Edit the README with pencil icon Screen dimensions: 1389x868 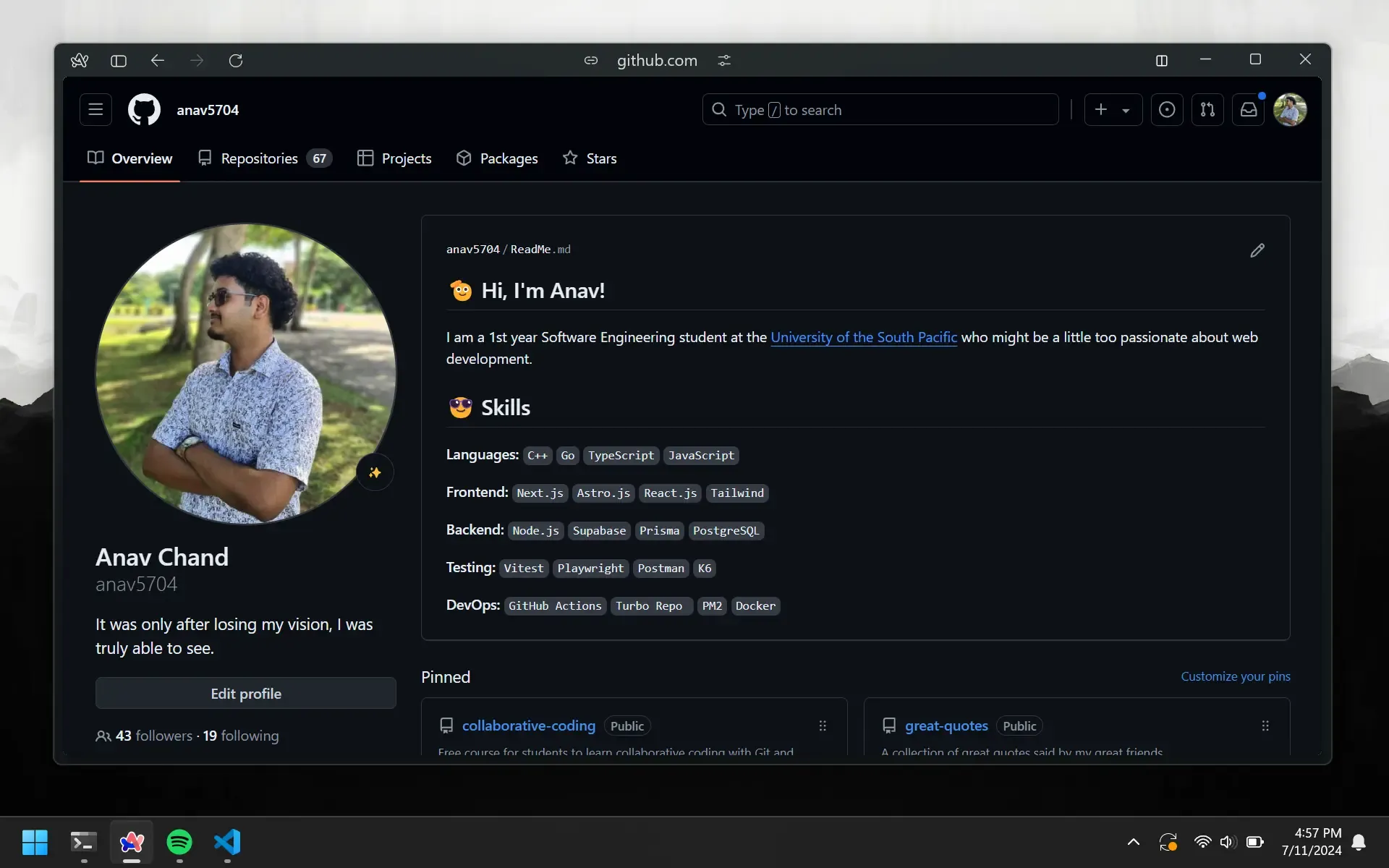[x=1257, y=250]
